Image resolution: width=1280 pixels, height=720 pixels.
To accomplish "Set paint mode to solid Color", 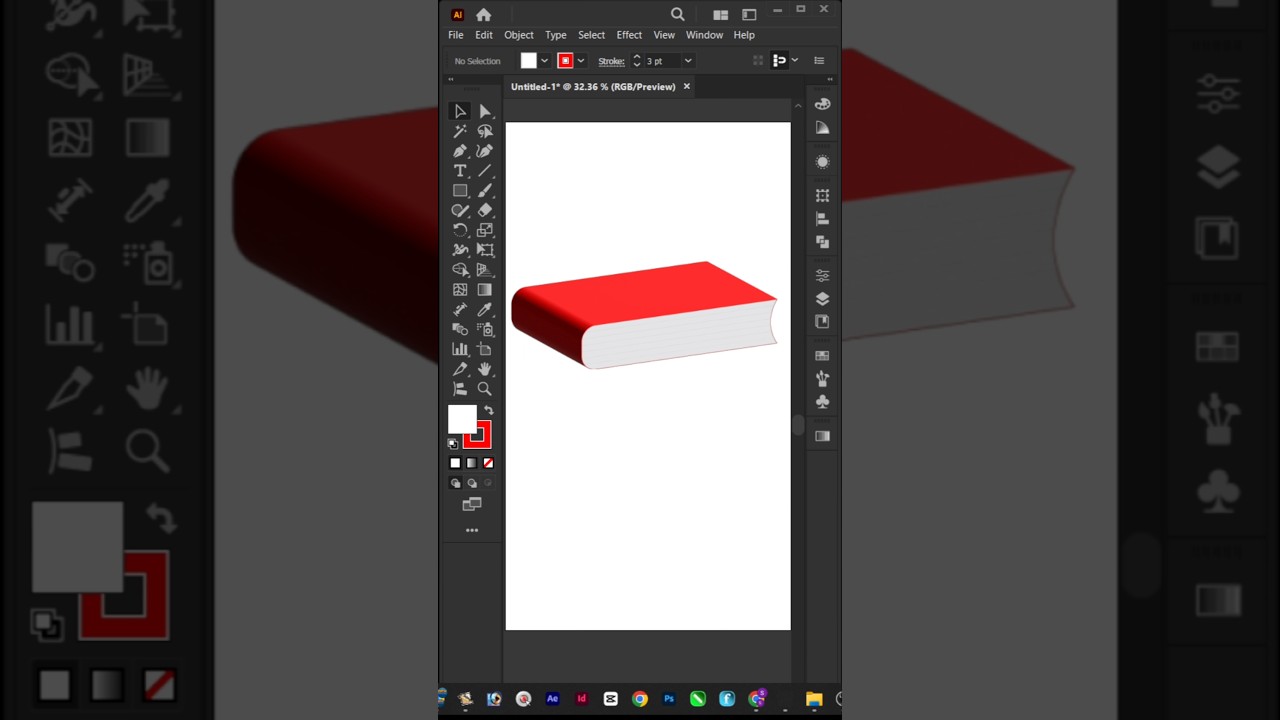I will coord(455,463).
